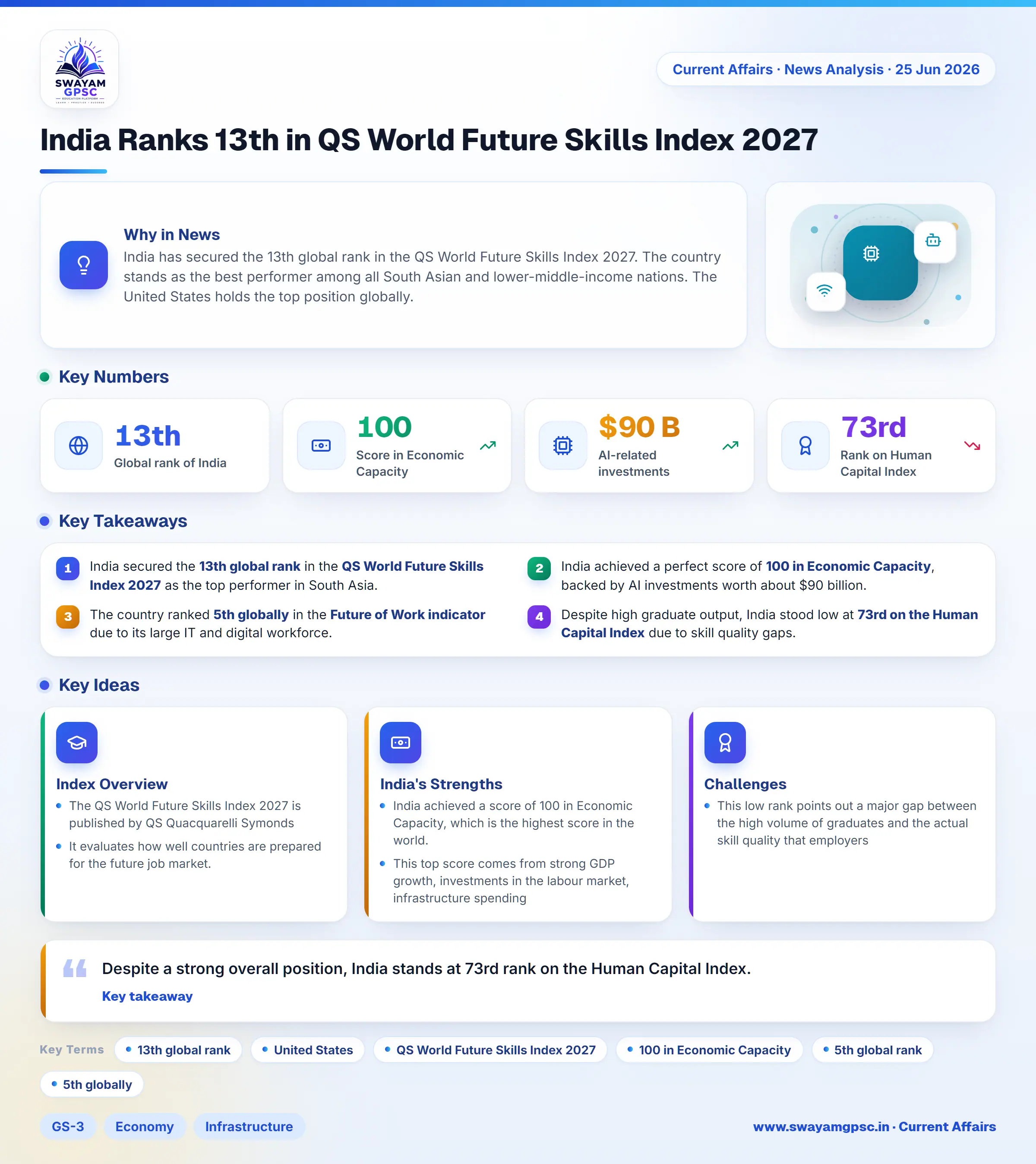Select the GS-3 tag
Image resolution: width=1036 pixels, height=1164 pixels.
click(68, 1126)
